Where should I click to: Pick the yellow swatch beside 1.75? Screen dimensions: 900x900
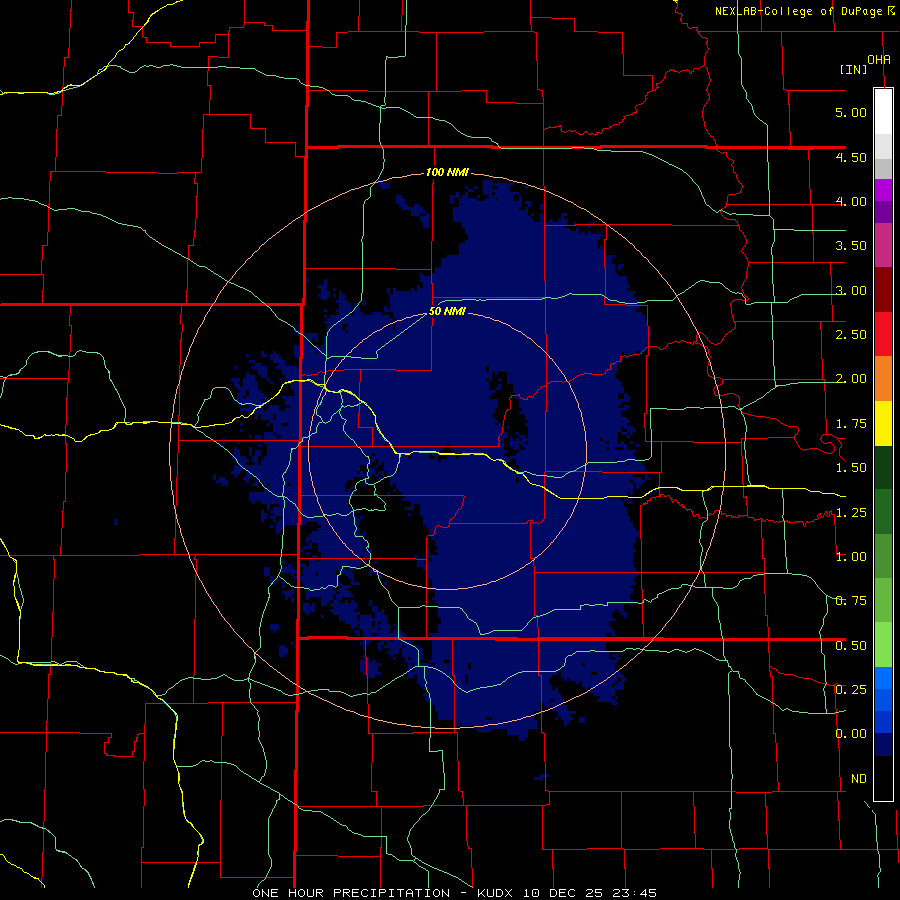(x=883, y=424)
